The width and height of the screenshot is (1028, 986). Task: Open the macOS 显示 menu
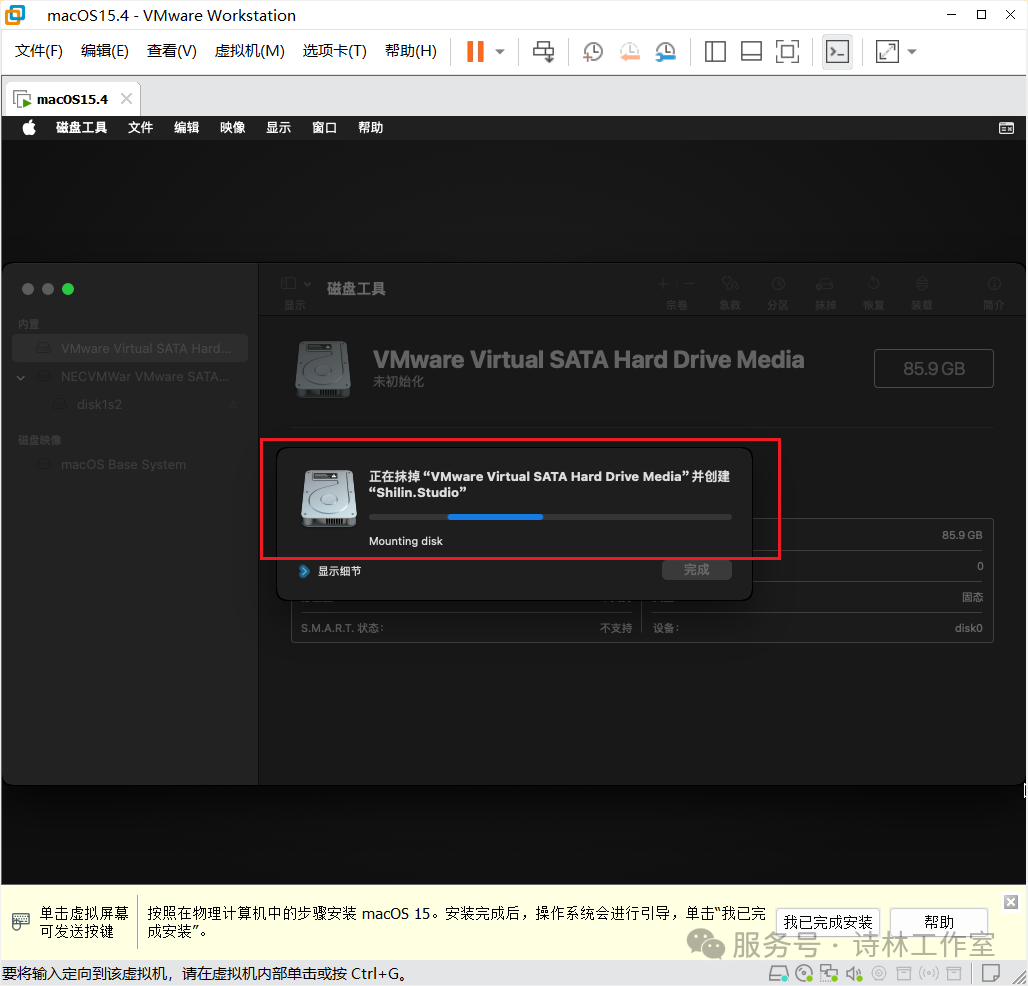pos(279,128)
